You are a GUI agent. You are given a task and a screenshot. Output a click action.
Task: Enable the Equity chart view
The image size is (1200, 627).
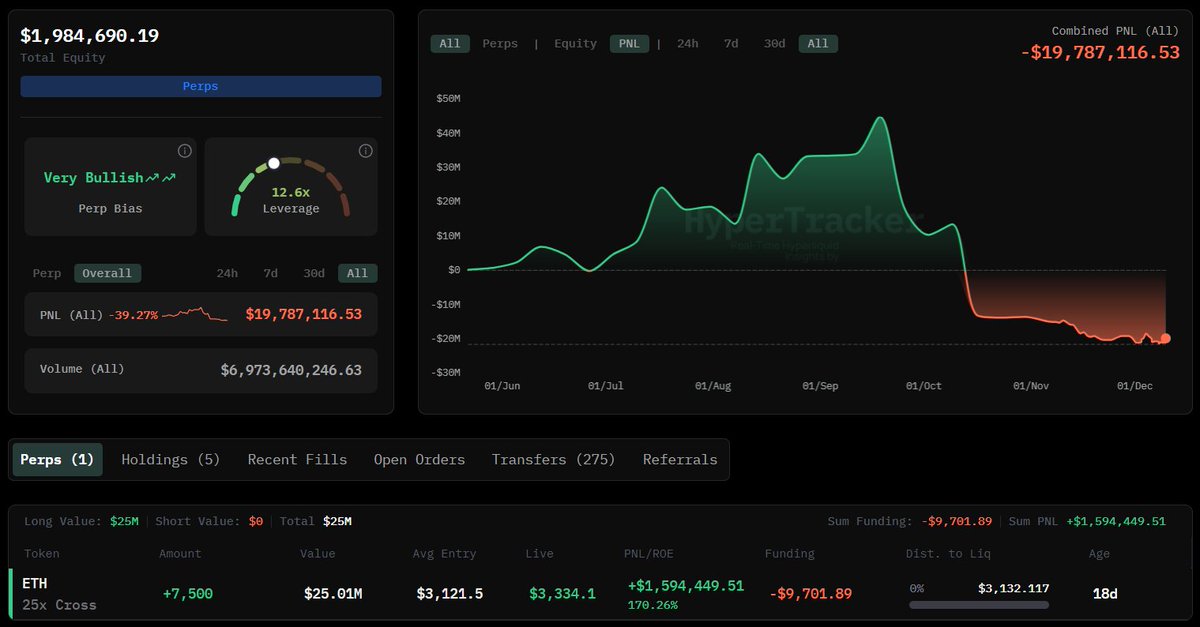tap(575, 43)
